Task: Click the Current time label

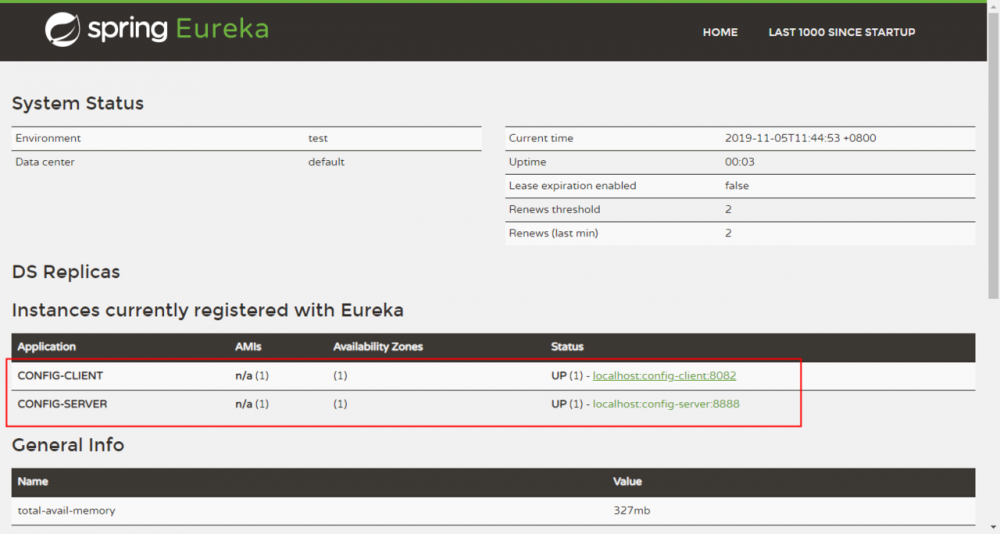Action: pyautogui.click(x=541, y=138)
